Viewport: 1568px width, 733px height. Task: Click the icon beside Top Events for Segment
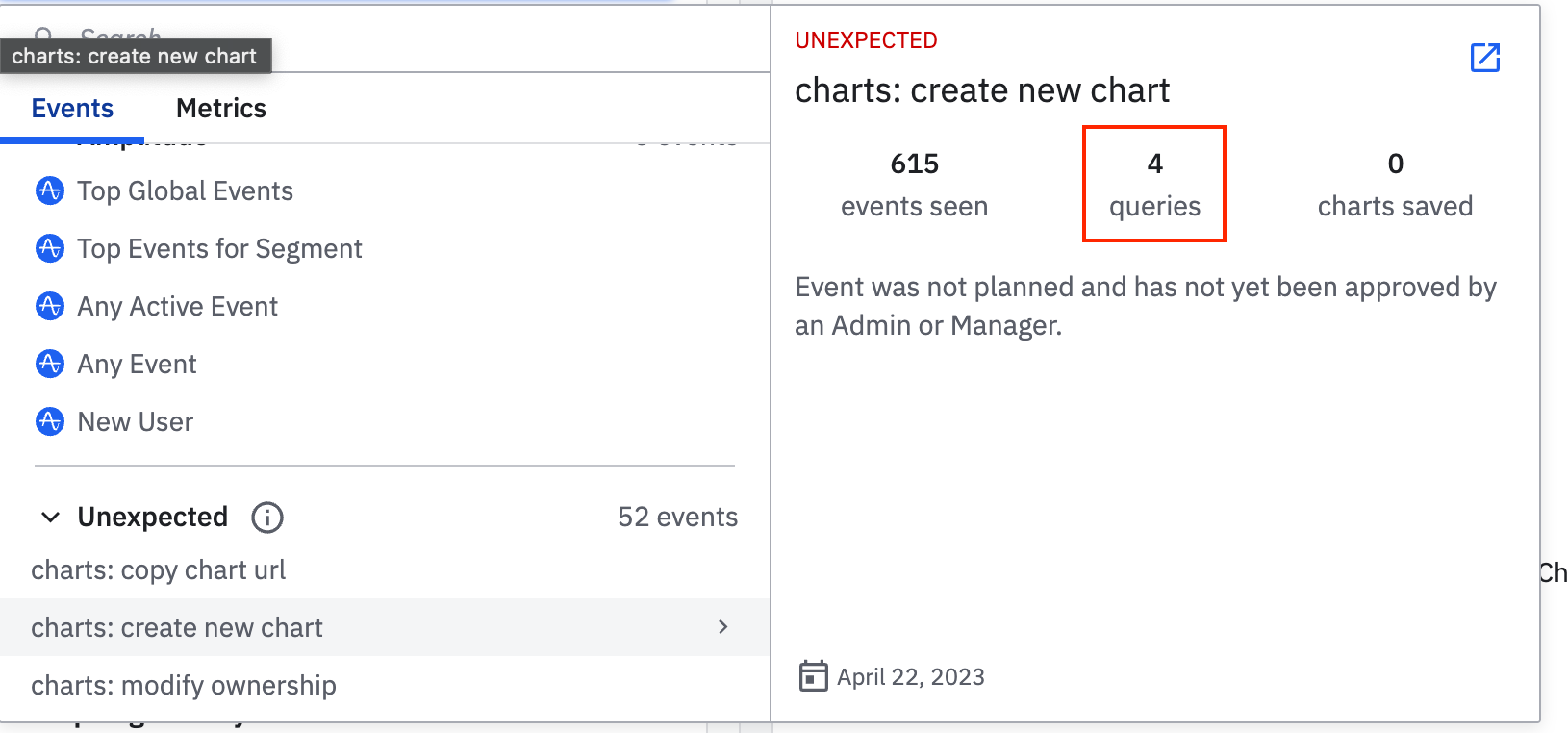click(x=50, y=249)
